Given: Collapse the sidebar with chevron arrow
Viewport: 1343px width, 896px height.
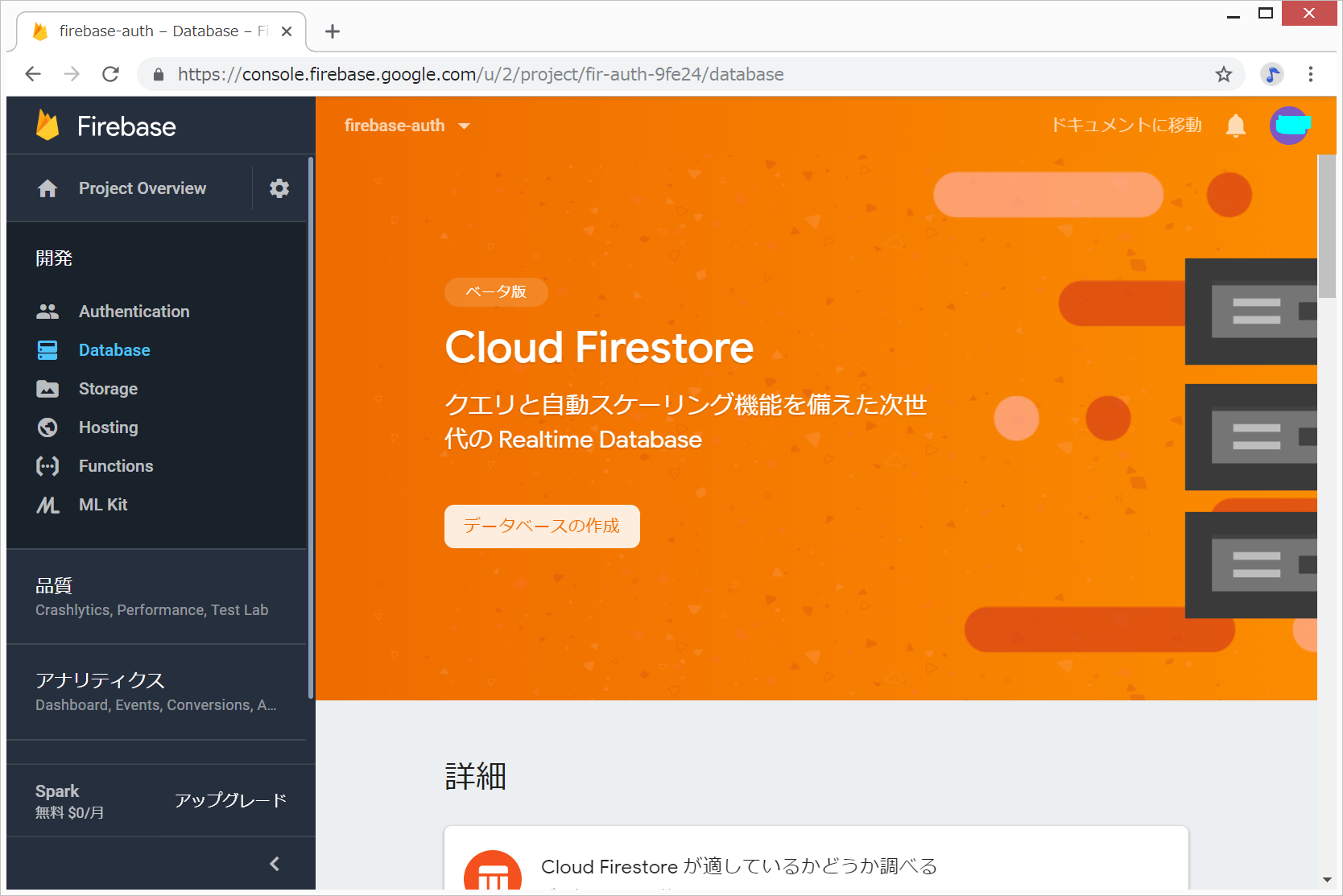Looking at the screenshot, I should 275,864.
